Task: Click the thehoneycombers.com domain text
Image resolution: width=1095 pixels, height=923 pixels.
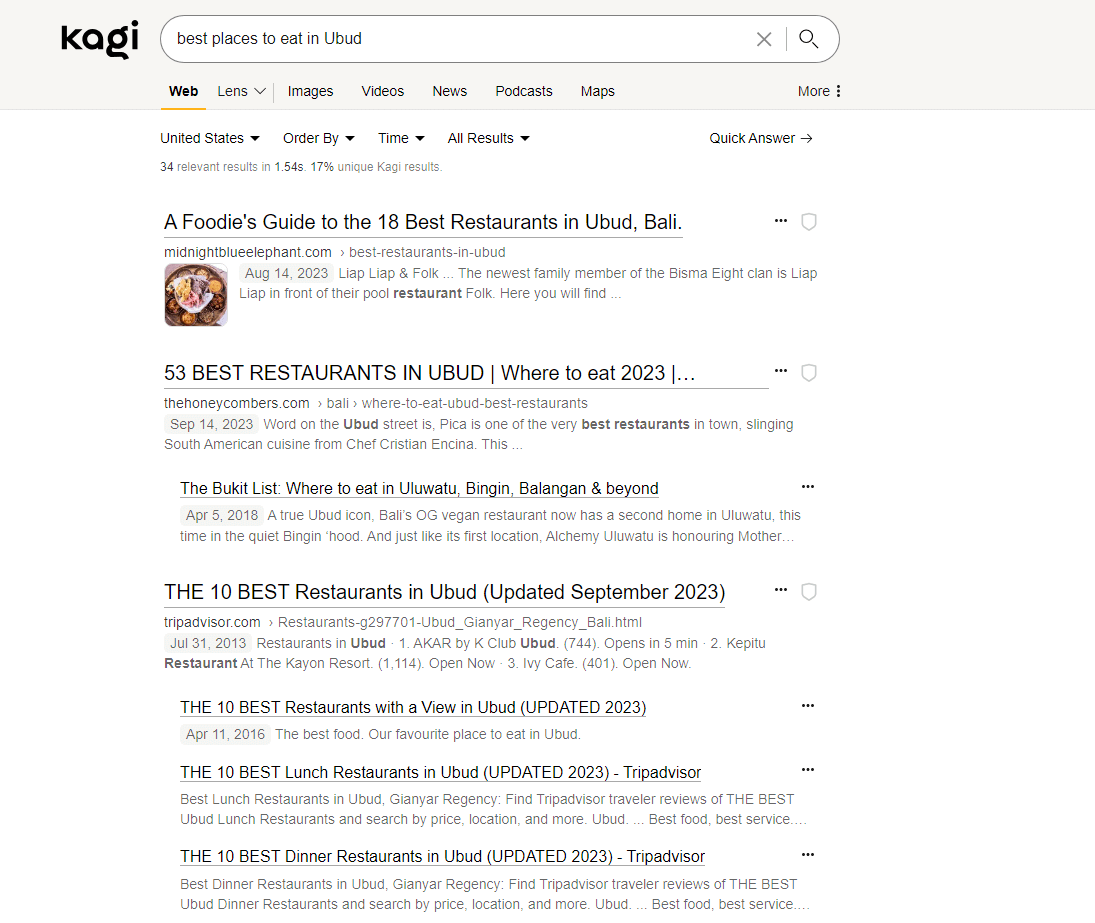Action: point(237,404)
